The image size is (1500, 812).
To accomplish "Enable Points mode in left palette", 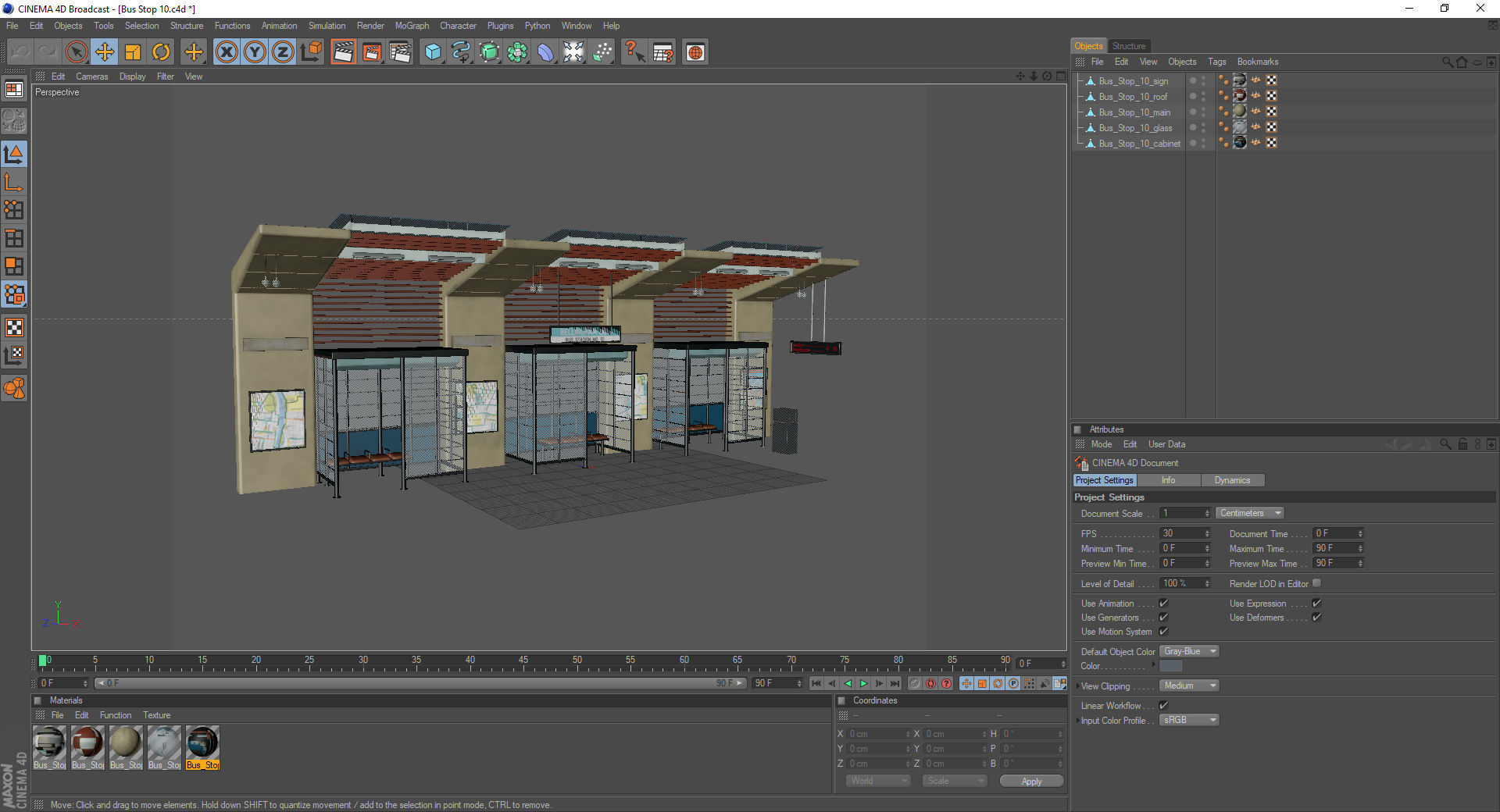I will [x=14, y=210].
